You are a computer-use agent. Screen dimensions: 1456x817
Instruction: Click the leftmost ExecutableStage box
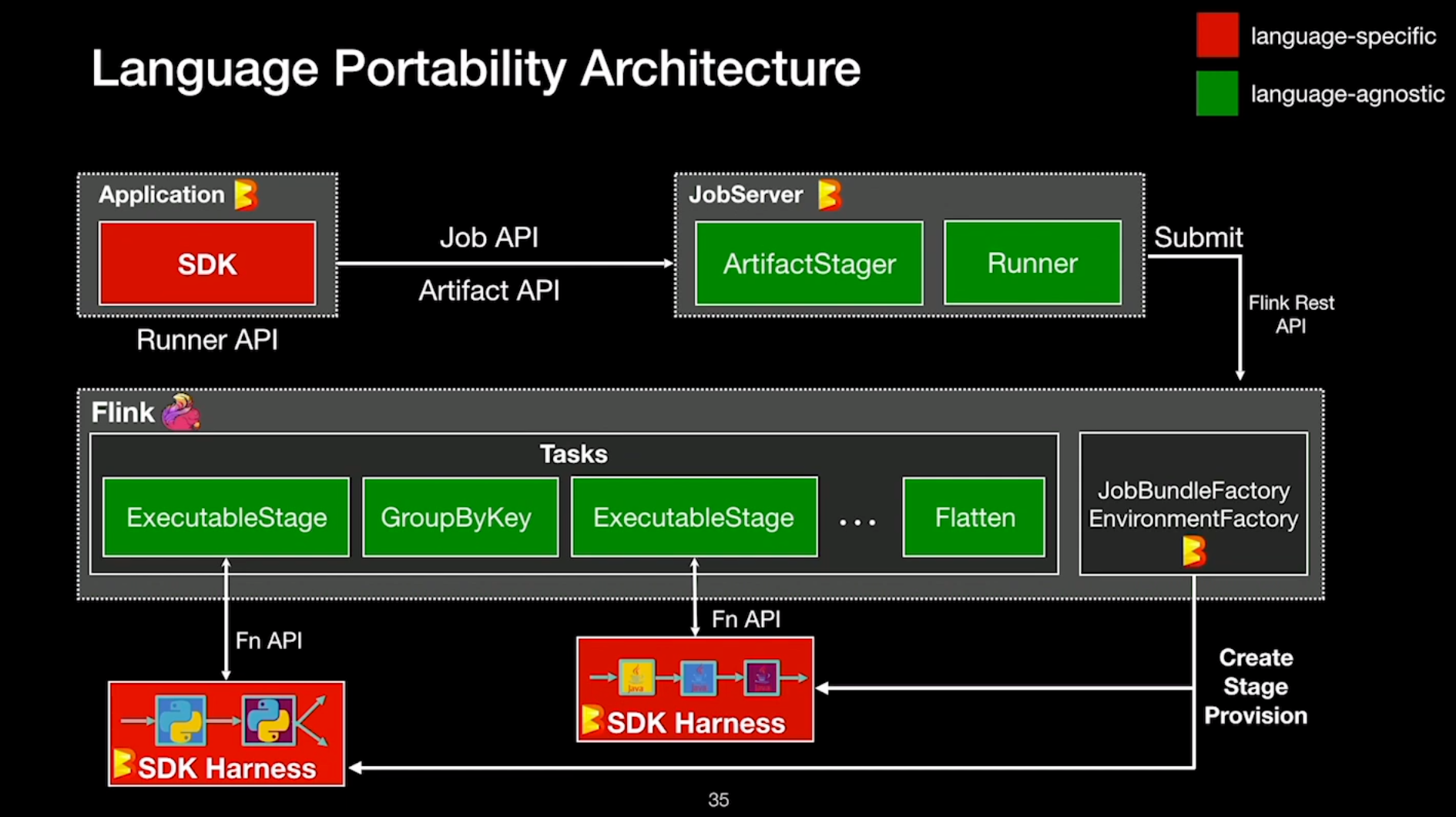click(x=226, y=517)
